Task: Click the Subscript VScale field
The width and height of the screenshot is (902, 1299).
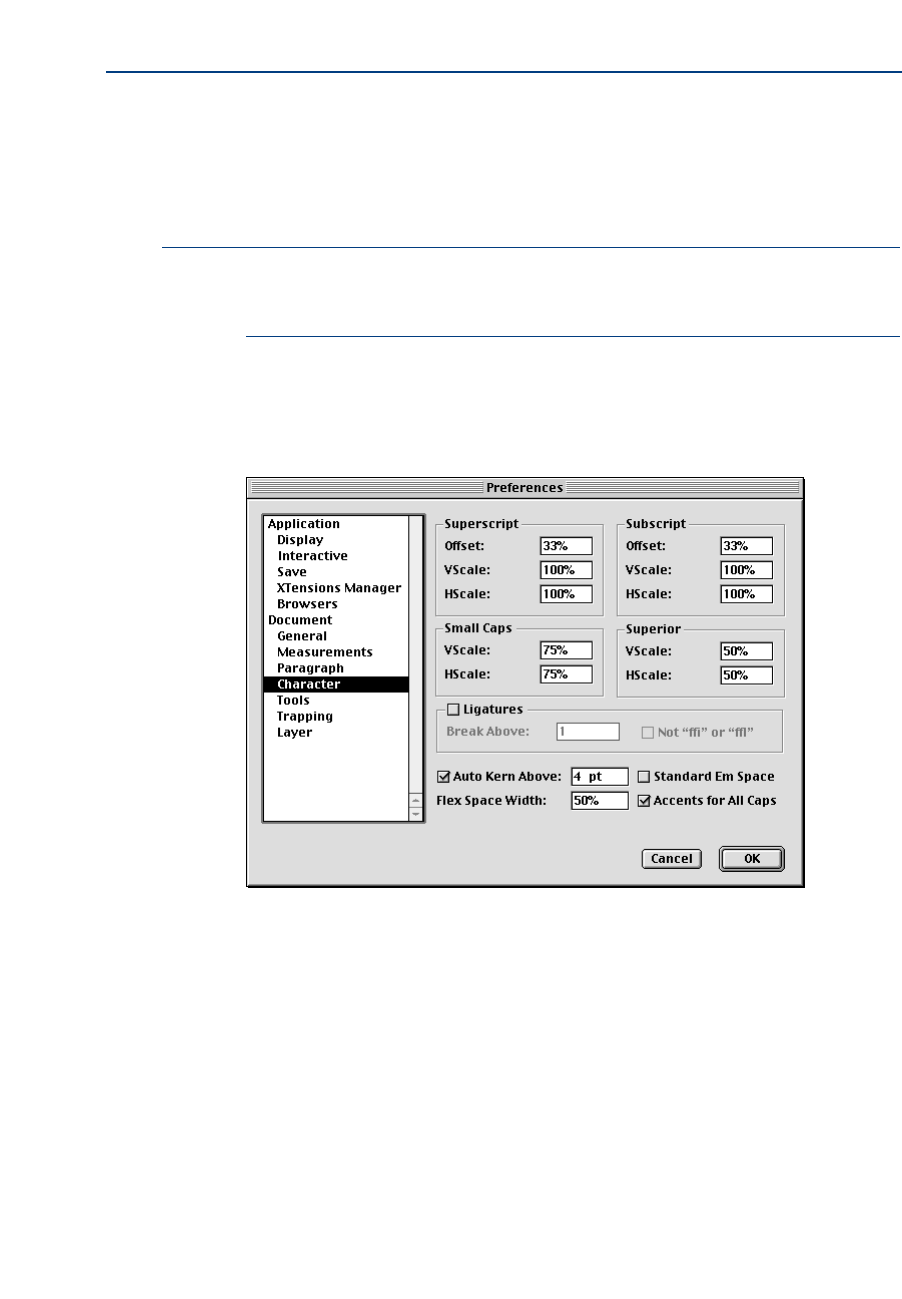Action: pyautogui.click(x=747, y=570)
